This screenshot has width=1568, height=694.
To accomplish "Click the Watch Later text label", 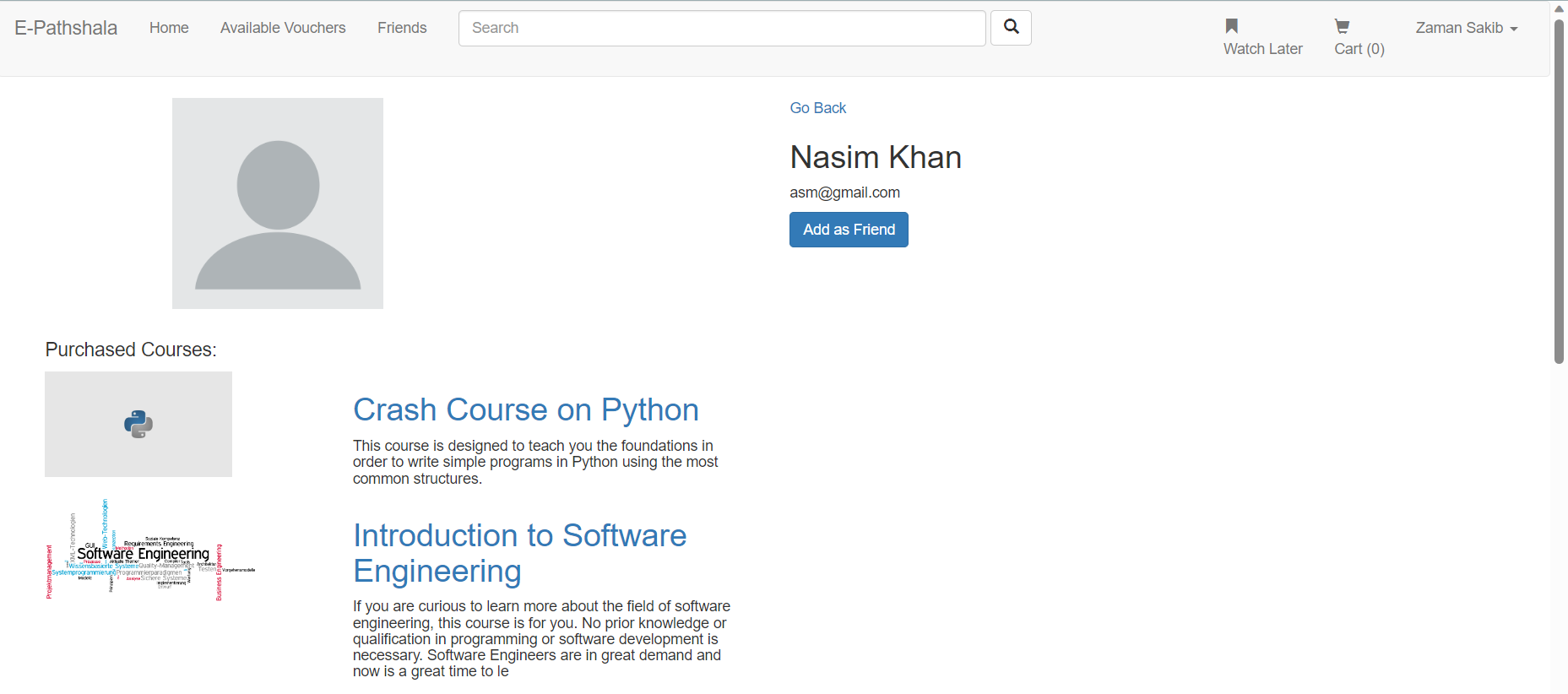I will coord(1262,49).
